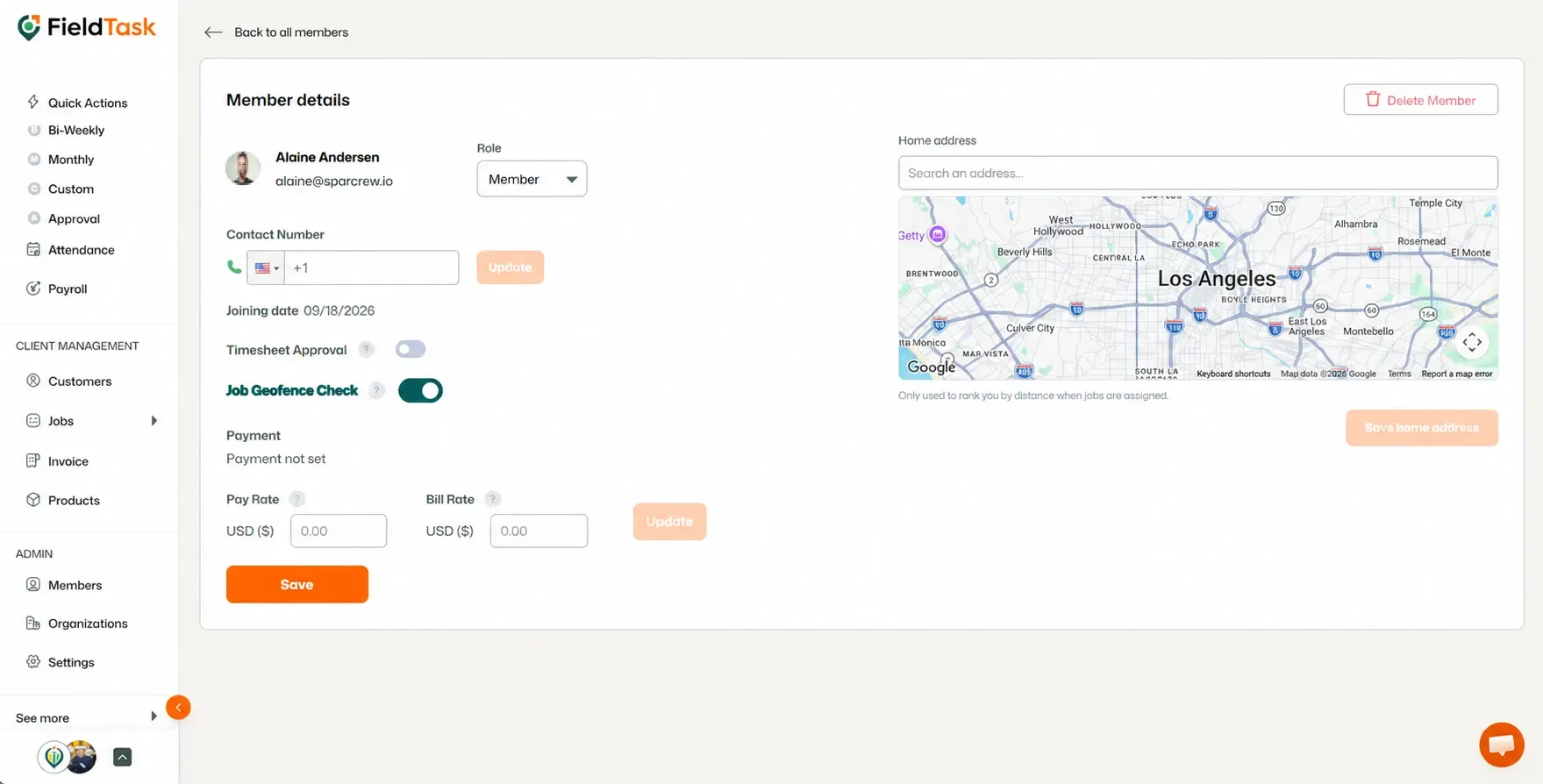The width and height of the screenshot is (1543, 784).
Task: Disable the Job Geofence Check toggle
Action: click(420, 391)
